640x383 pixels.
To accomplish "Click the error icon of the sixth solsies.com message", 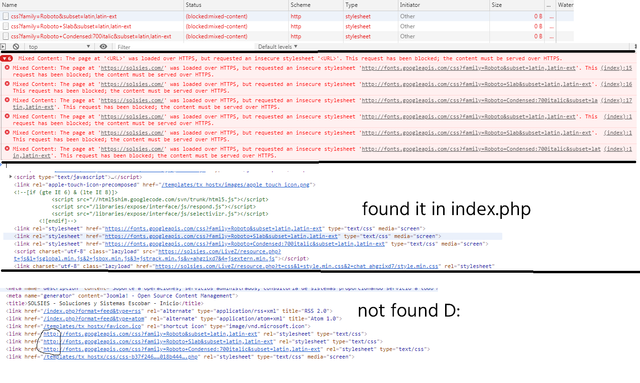I will [7, 149].
